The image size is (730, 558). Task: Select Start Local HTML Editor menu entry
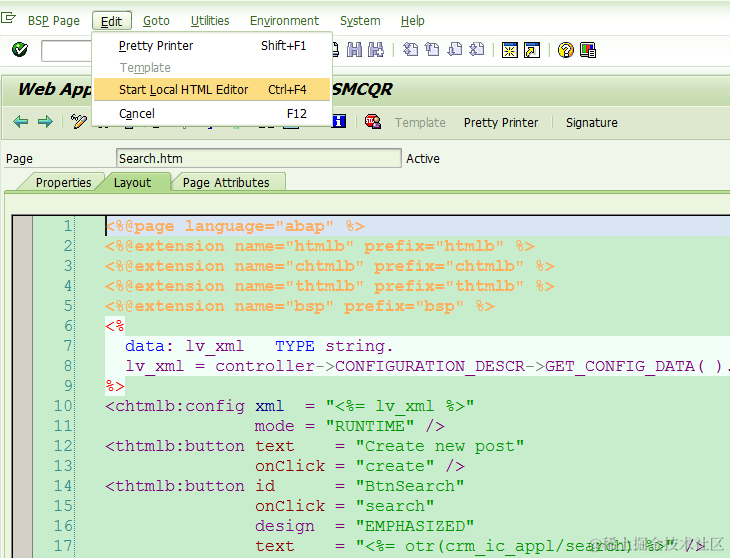click(x=212, y=89)
